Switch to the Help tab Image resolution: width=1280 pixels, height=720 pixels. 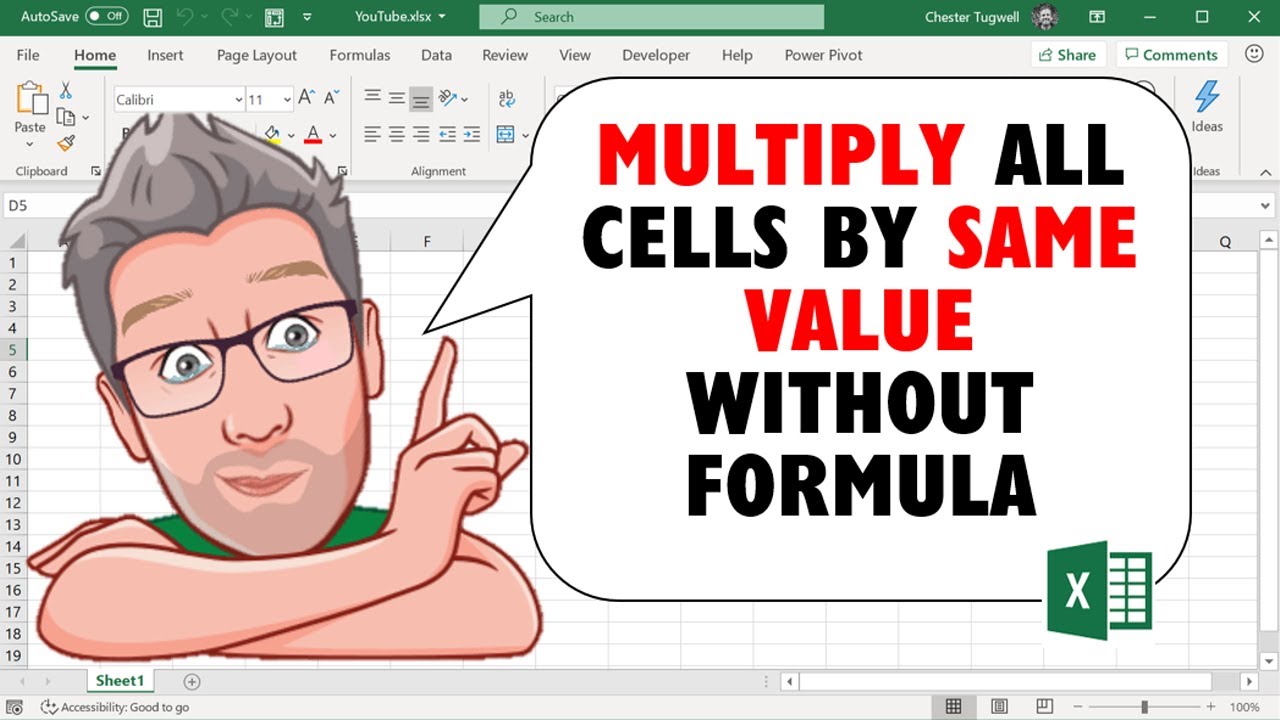point(737,55)
